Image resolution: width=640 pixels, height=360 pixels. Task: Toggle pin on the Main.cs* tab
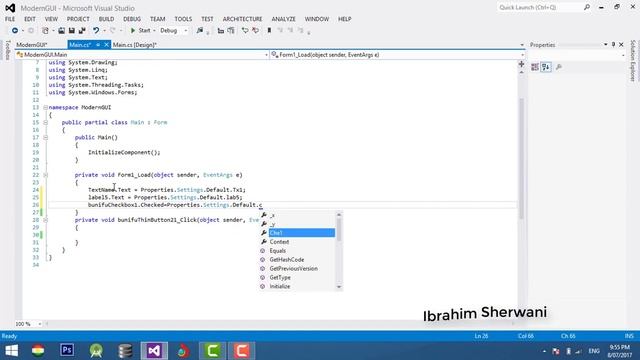tap(98, 45)
